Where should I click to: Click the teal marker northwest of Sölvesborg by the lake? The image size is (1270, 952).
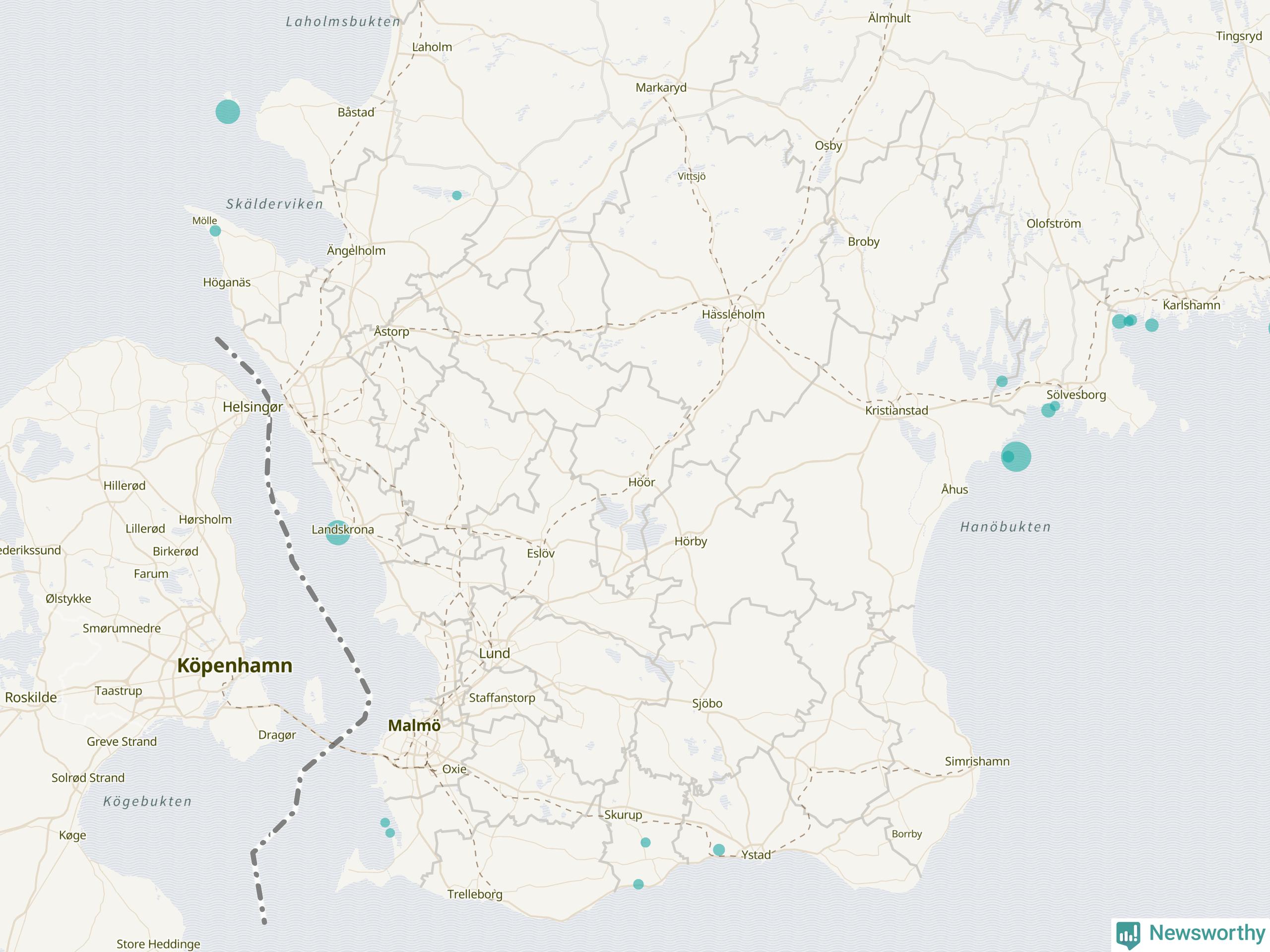[1002, 381]
